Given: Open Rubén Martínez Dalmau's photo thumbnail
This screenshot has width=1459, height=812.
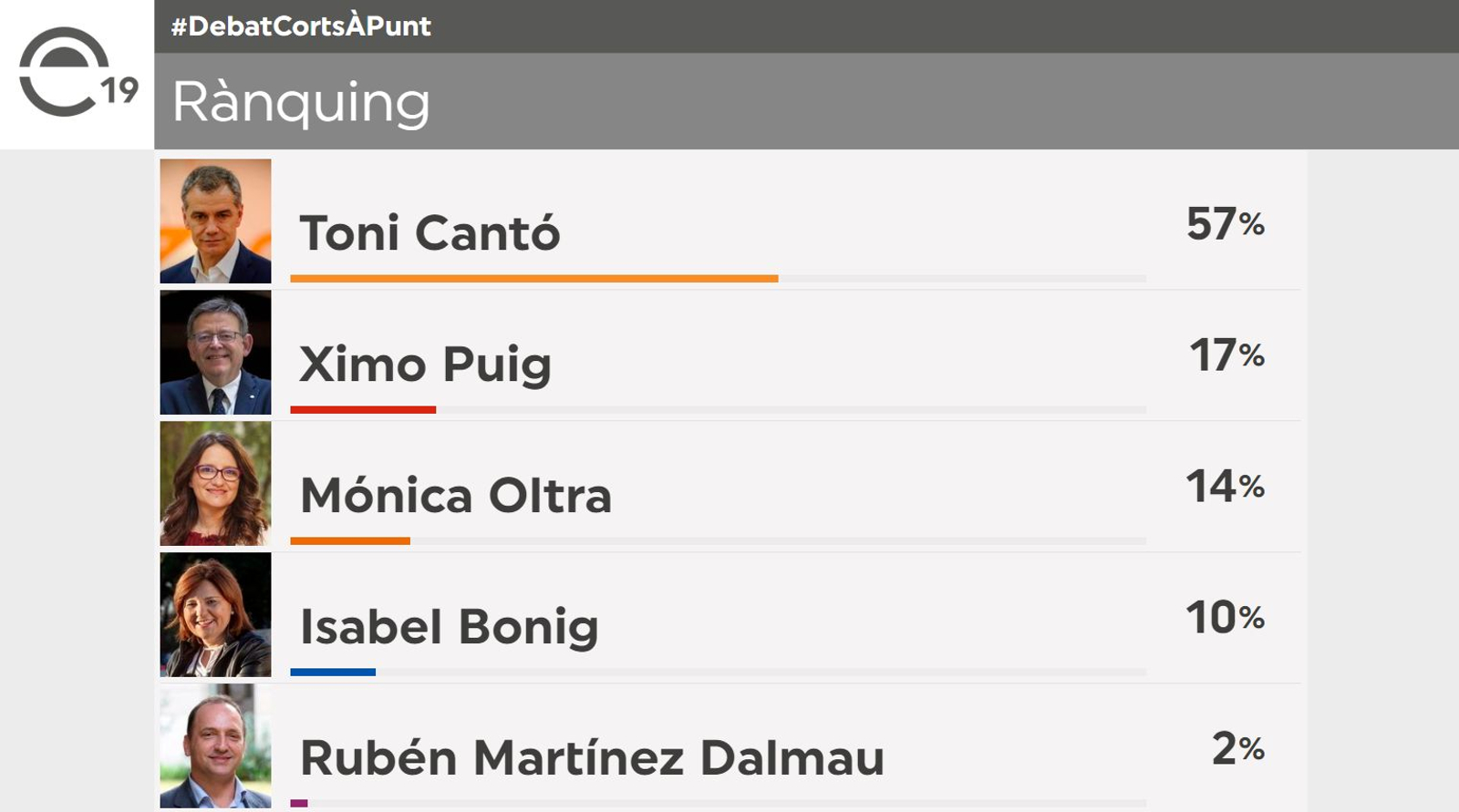Looking at the screenshot, I should click(x=215, y=746).
